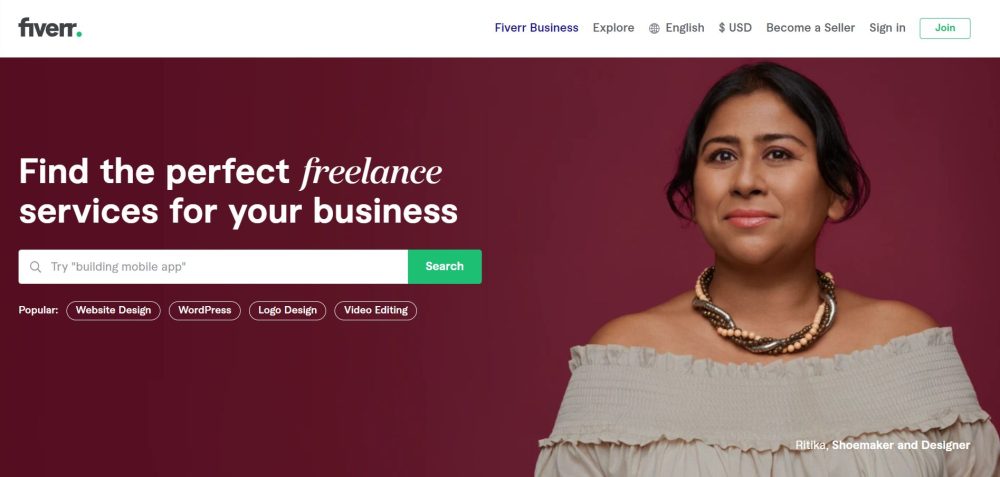Image resolution: width=1000 pixels, height=477 pixels.
Task: Focus the "building mobile app" search field
Action: coord(213,267)
